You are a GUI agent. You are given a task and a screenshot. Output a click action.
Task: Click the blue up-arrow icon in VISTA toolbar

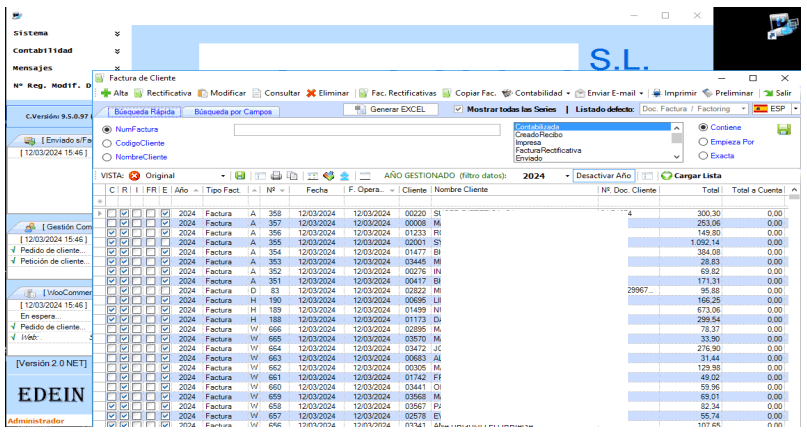coord(344,176)
